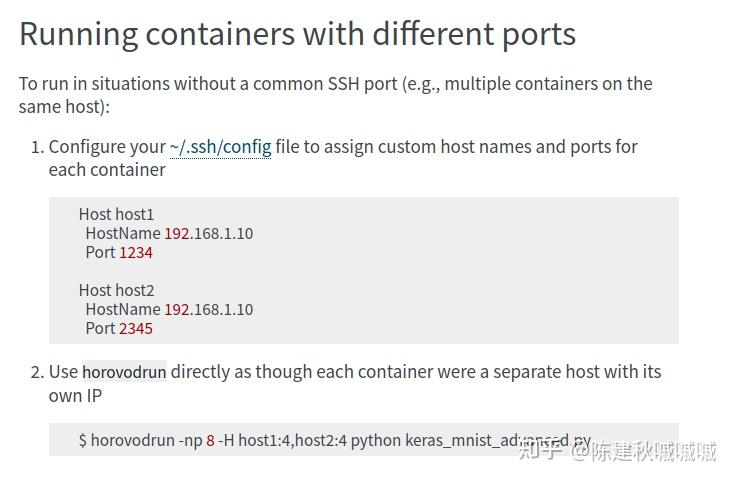Select the inline horovodrun code word
This screenshot has height=481, width=735.
coord(124,372)
